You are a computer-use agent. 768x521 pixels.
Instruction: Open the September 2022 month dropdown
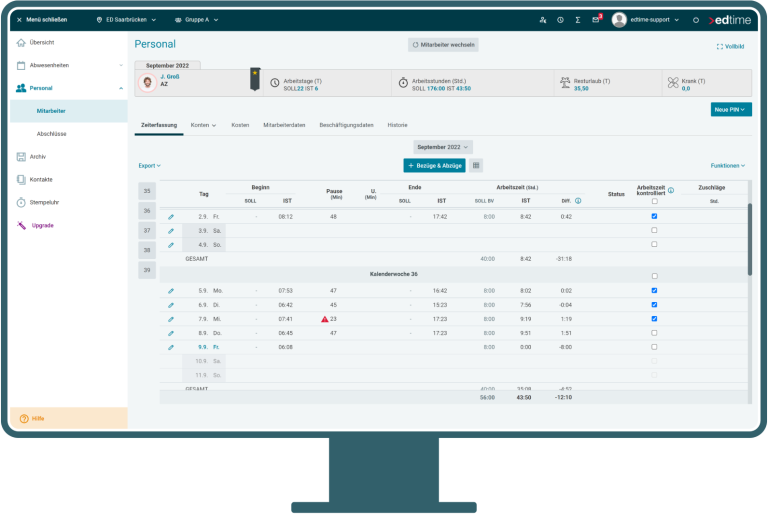click(443, 147)
